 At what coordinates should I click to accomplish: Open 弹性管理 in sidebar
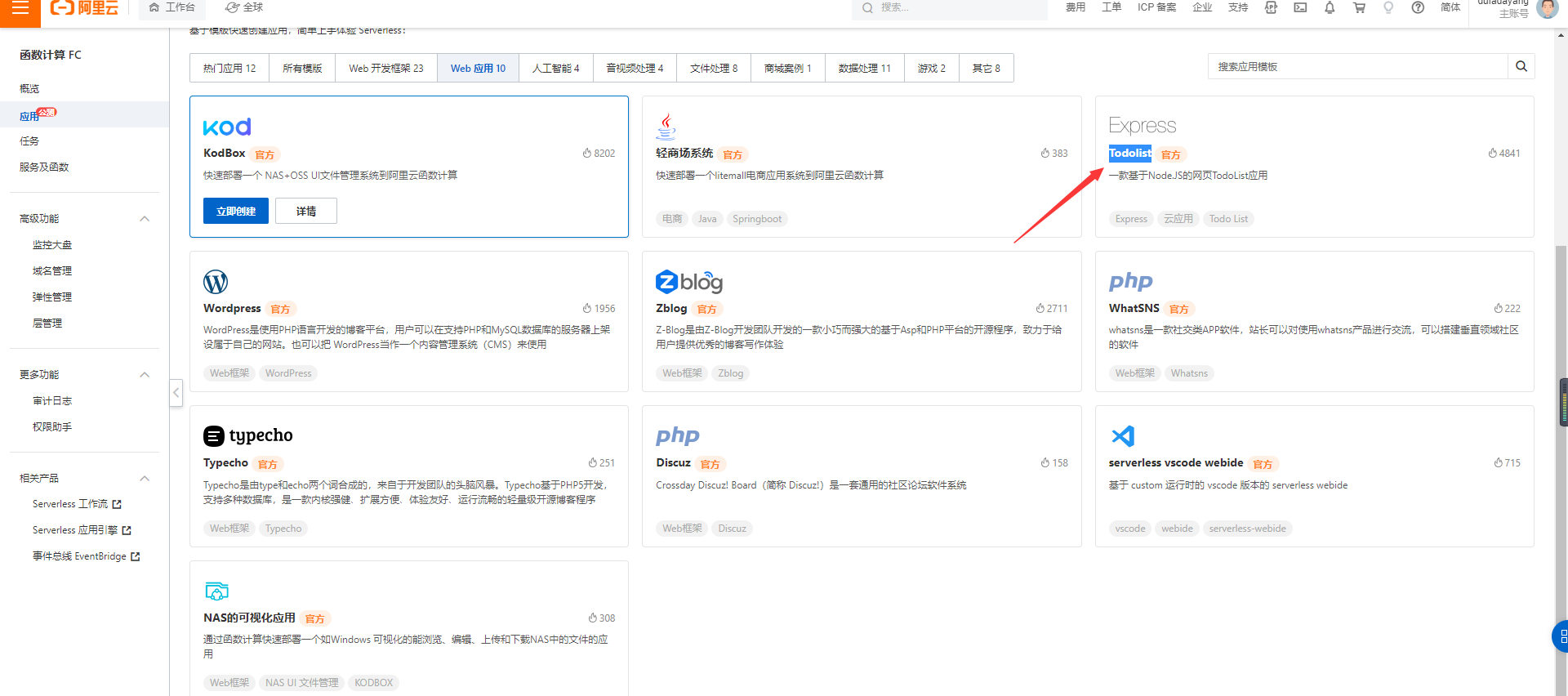52,297
